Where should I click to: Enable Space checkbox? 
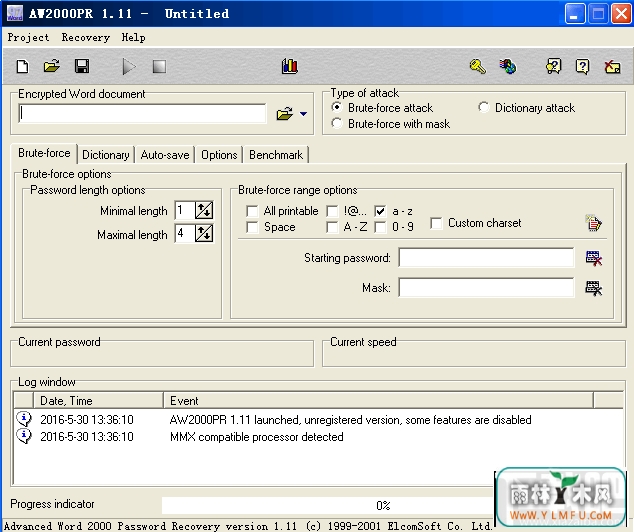(x=252, y=227)
